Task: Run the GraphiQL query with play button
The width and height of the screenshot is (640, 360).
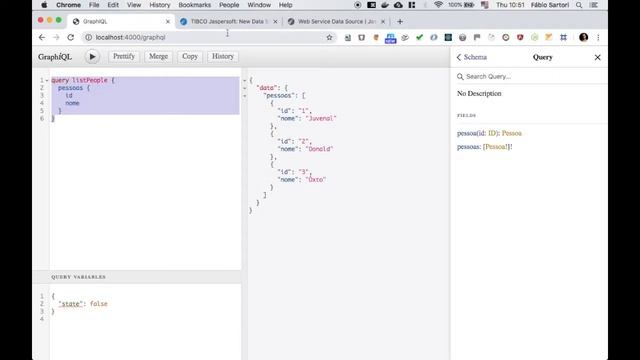Action: pyautogui.click(x=92, y=57)
